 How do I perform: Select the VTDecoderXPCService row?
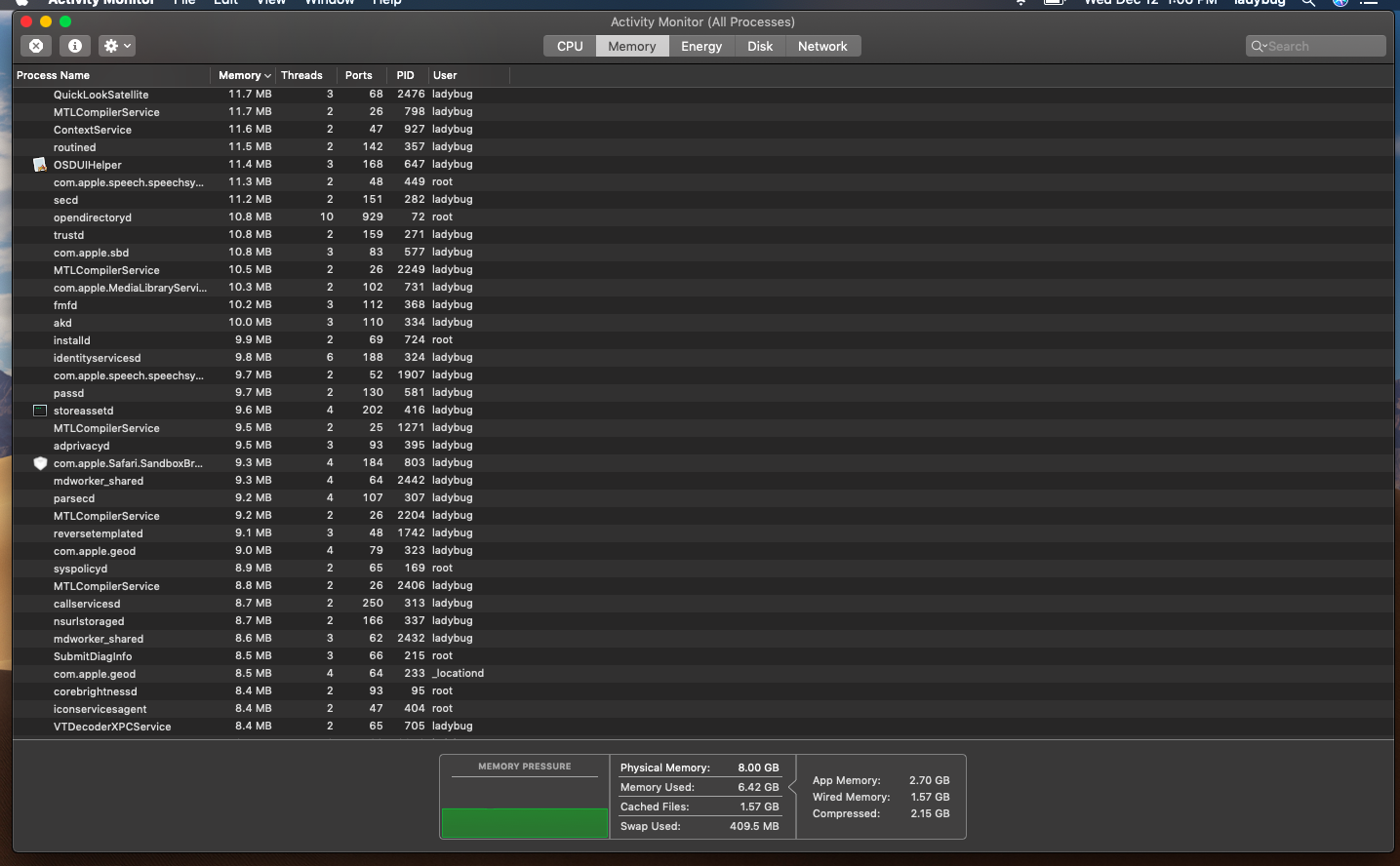click(x=702, y=727)
